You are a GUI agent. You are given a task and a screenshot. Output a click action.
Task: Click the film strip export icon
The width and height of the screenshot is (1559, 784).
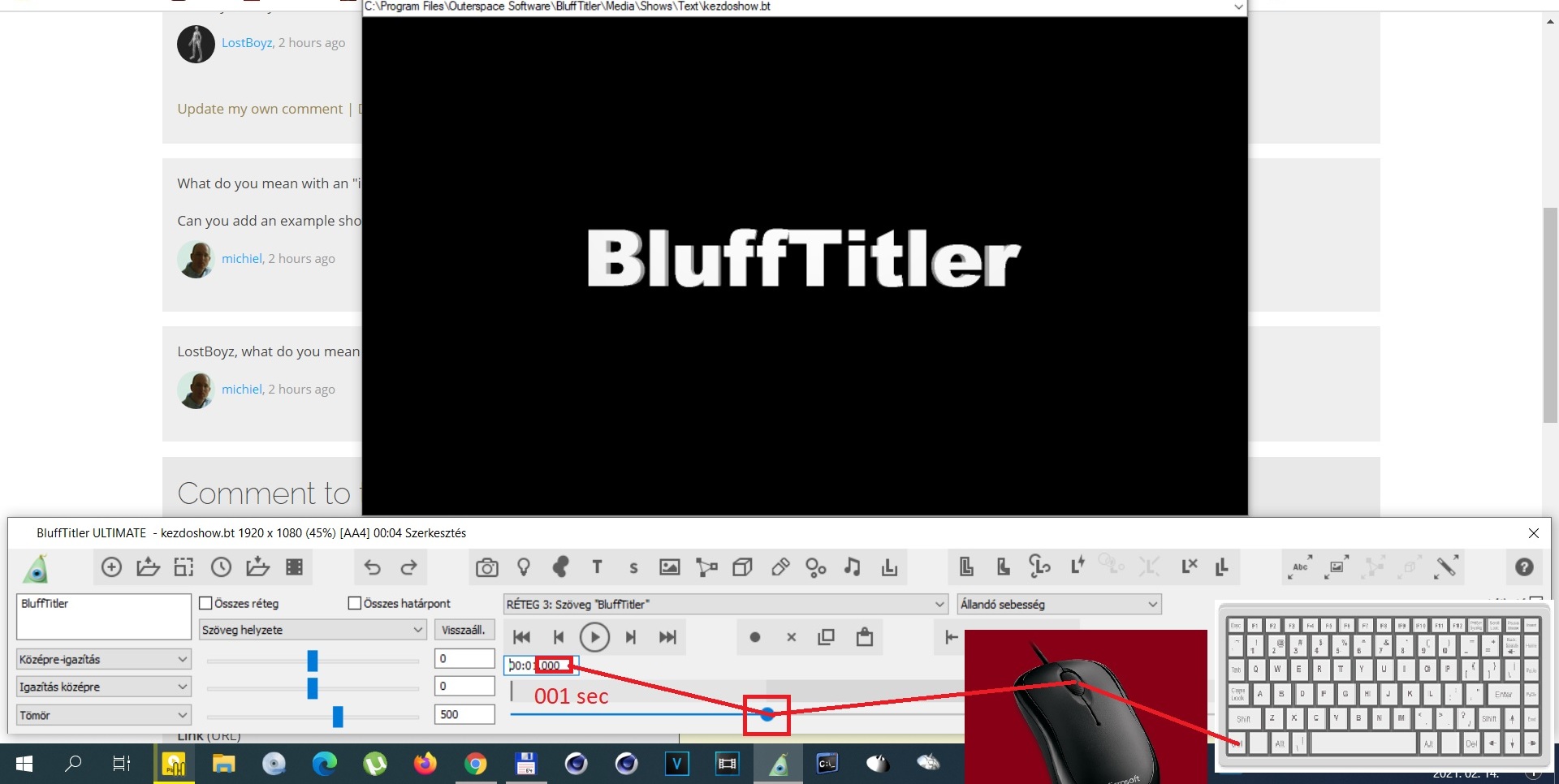(295, 567)
